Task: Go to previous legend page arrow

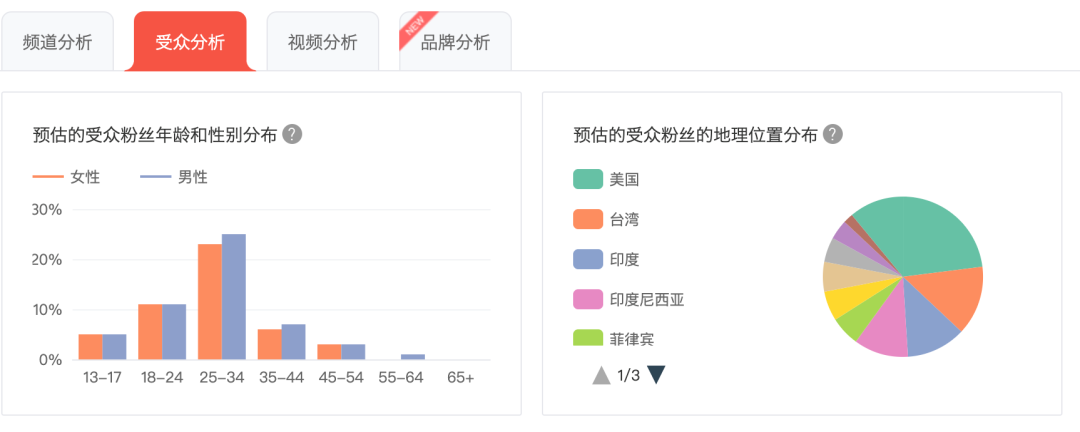Action: 601,376
